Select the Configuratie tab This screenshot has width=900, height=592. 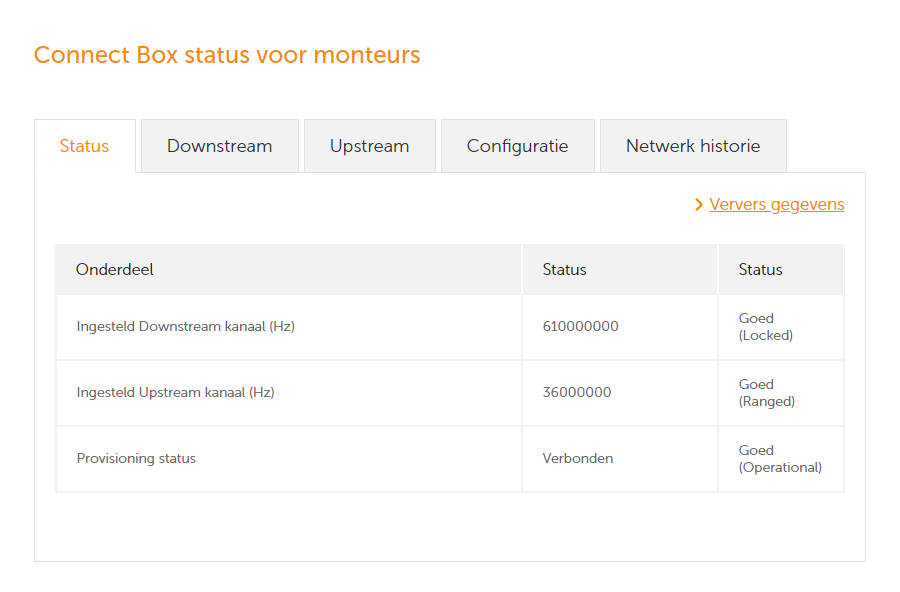point(518,146)
